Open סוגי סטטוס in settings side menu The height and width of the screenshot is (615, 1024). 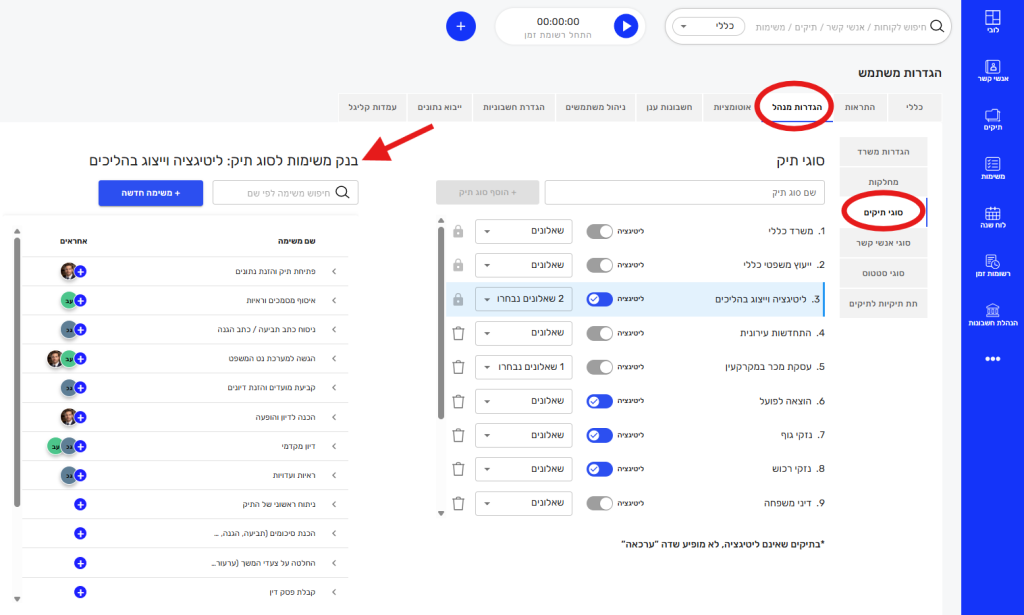pos(883,272)
